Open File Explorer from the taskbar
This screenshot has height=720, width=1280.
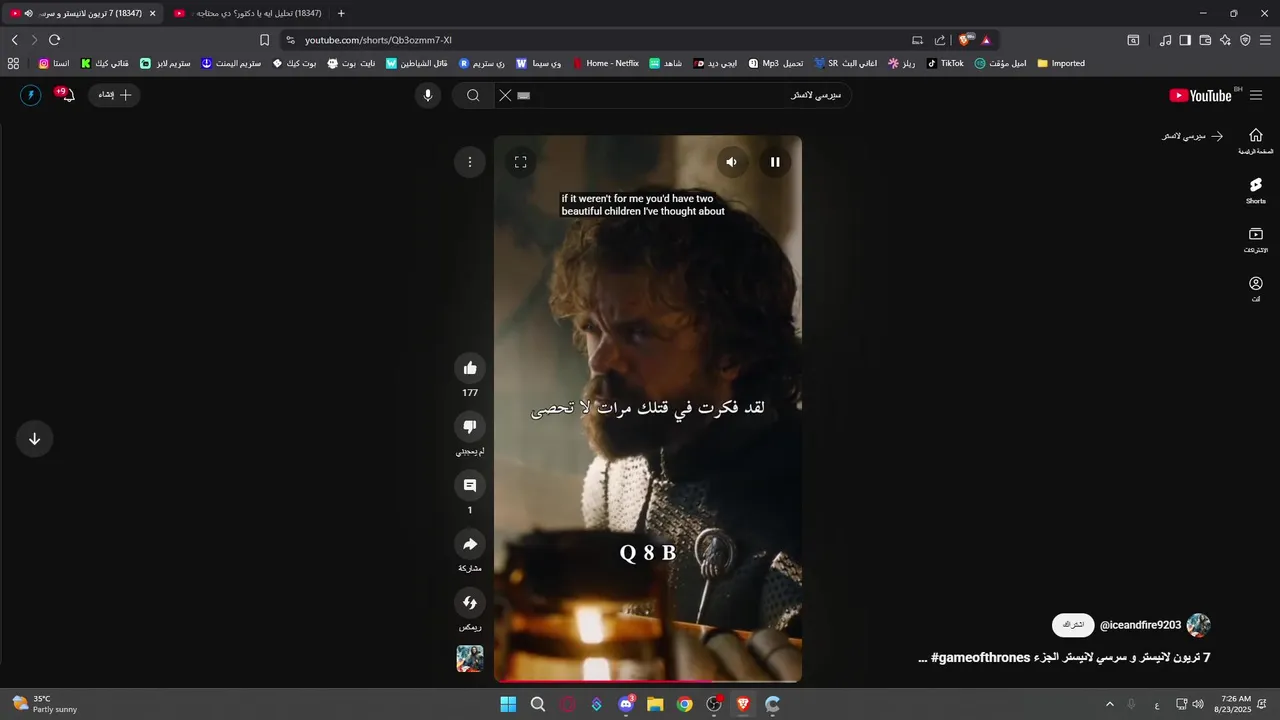pos(655,704)
